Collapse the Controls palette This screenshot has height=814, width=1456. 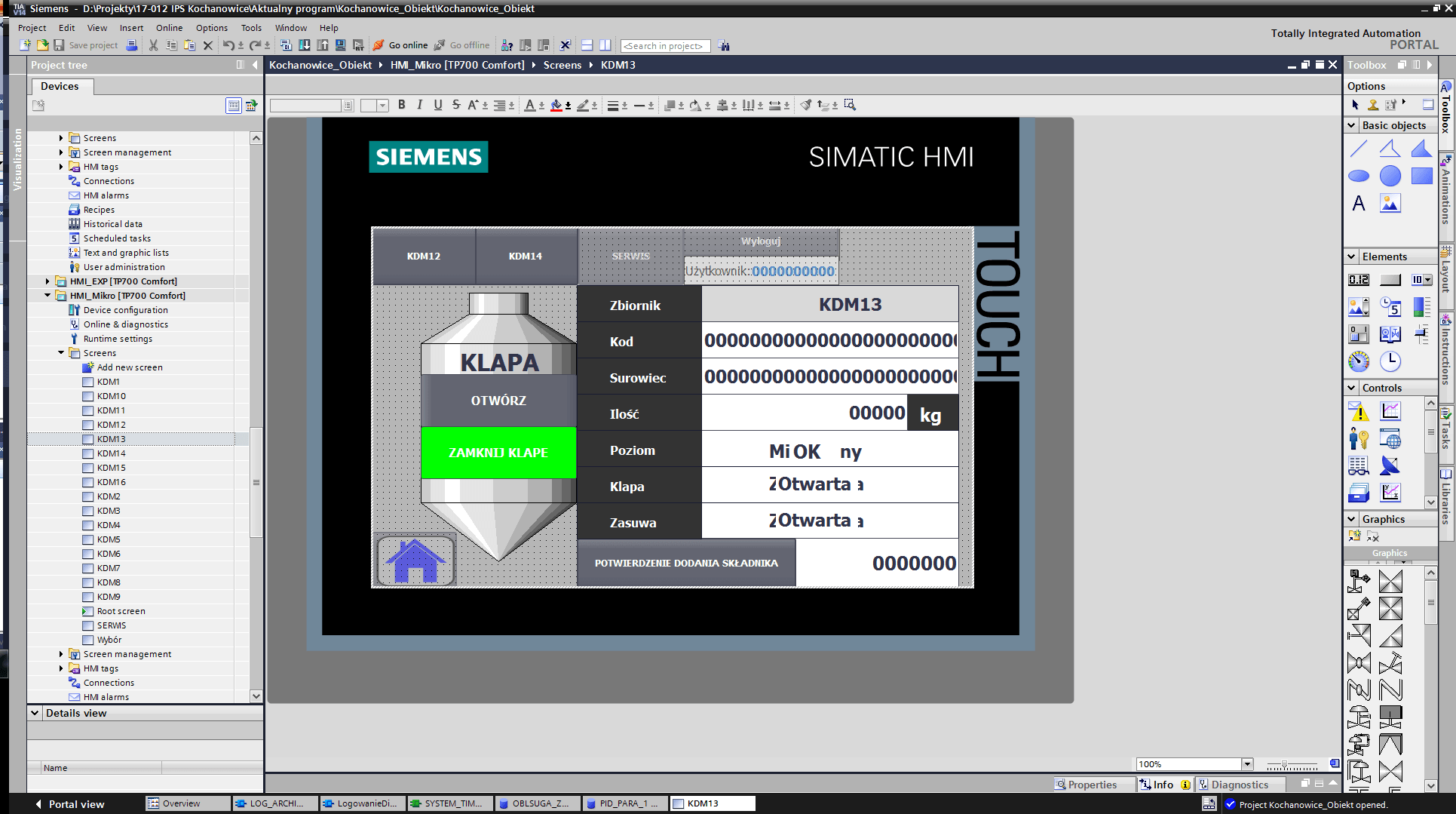point(1351,388)
